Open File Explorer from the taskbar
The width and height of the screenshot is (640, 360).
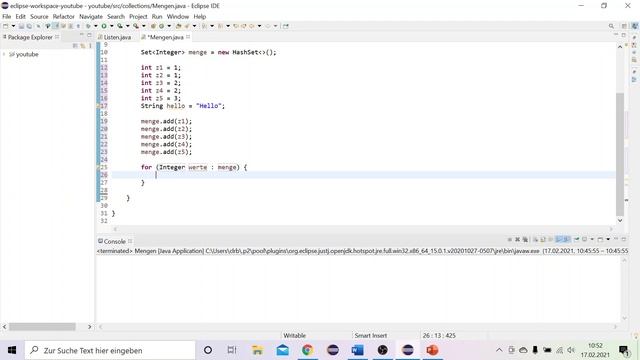(258, 350)
